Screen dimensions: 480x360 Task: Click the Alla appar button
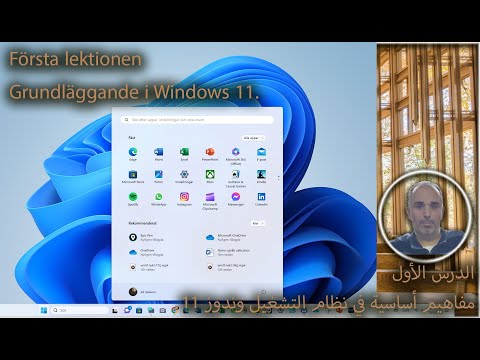point(253,138)
